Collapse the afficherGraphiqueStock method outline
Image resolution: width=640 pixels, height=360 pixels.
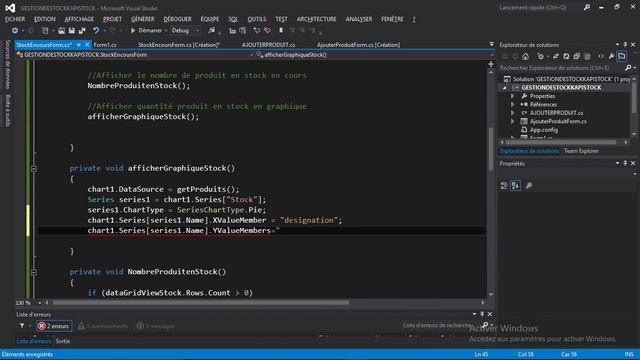pyautogui.click(x=34, y=169)
